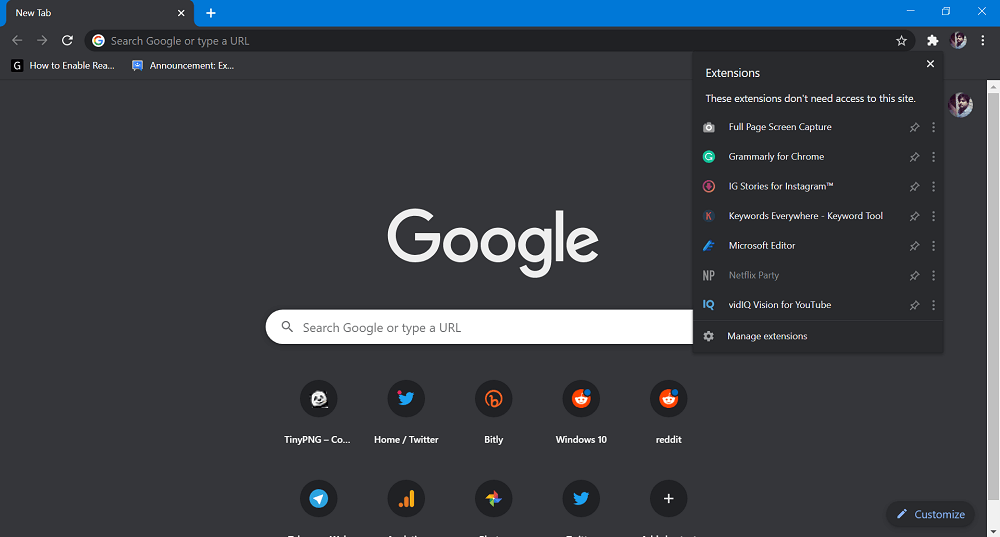Open more actions for Grammarly for Chrome
Viewport: 1000px width, 537px height.
[x=934, y=157]
